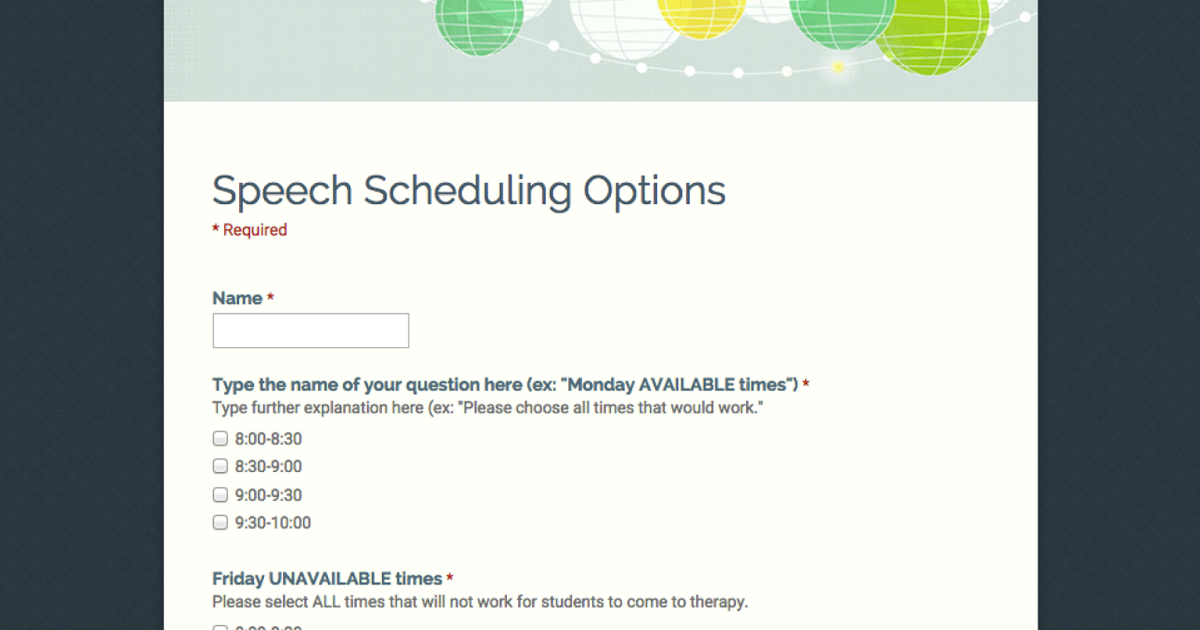Click the 9:00-9:30 option label
This screenshot has height=630, width=1200.
pos(268,495)
